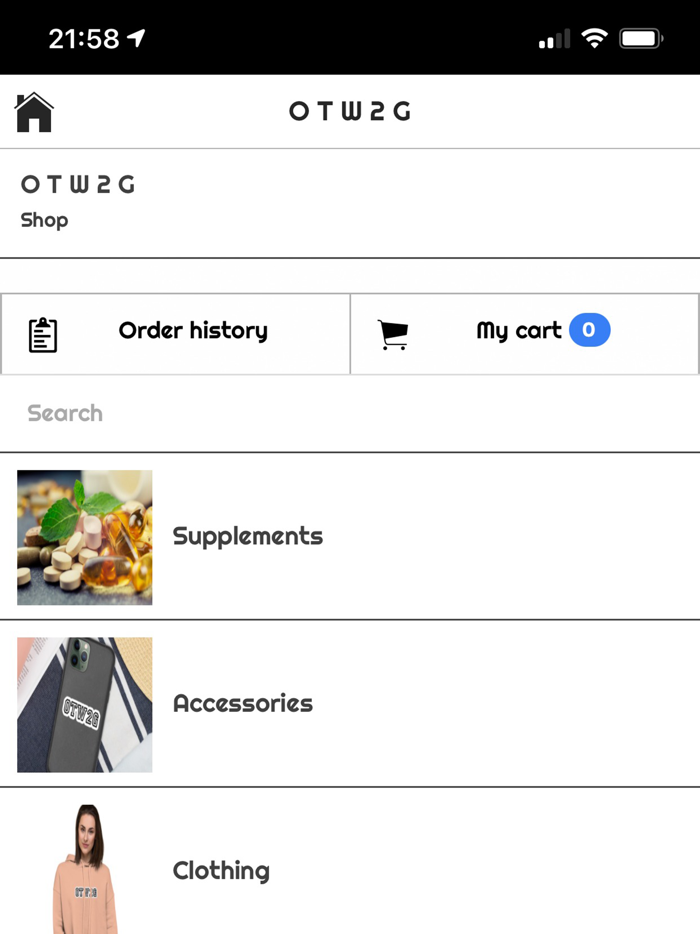The height and width of the screenshot is (934, 700).
Task: Tap the cellular signal bars
Action: pos(554,40)
